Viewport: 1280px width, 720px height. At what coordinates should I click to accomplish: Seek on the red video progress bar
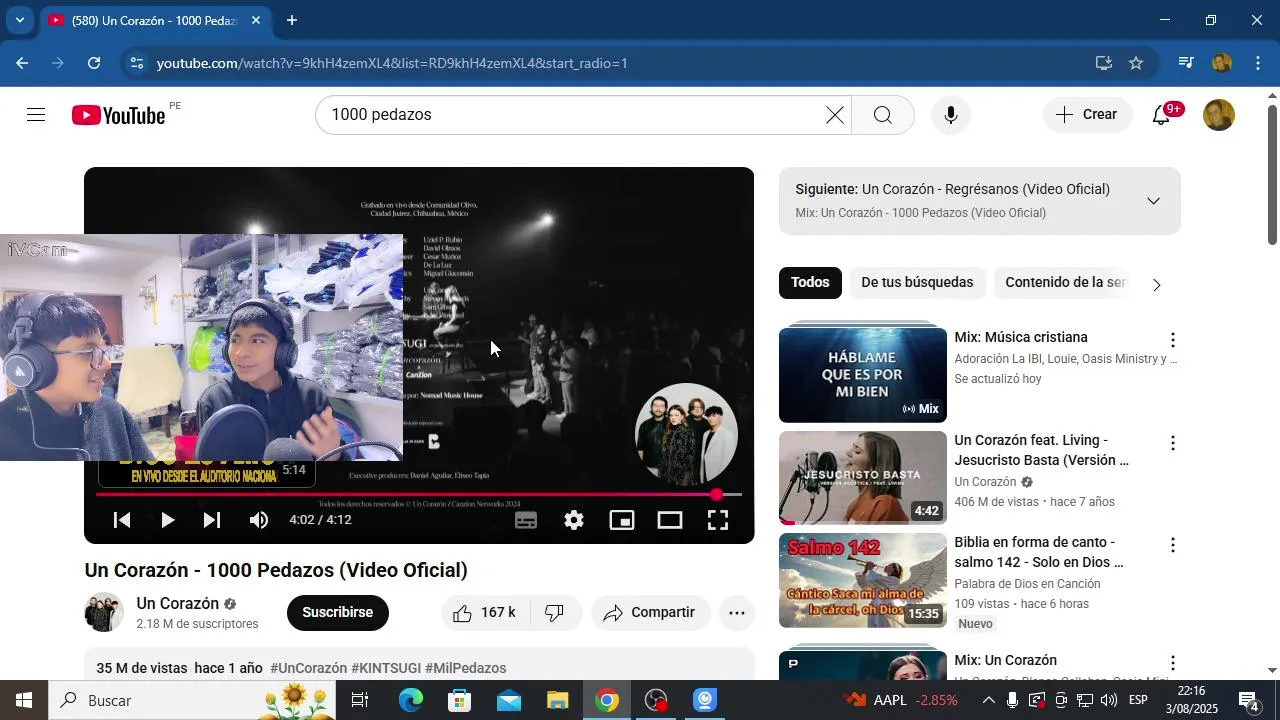[419, 494]
